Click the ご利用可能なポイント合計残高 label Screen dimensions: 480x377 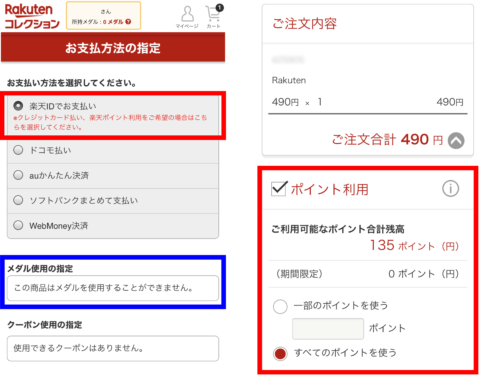pos(338,229)
